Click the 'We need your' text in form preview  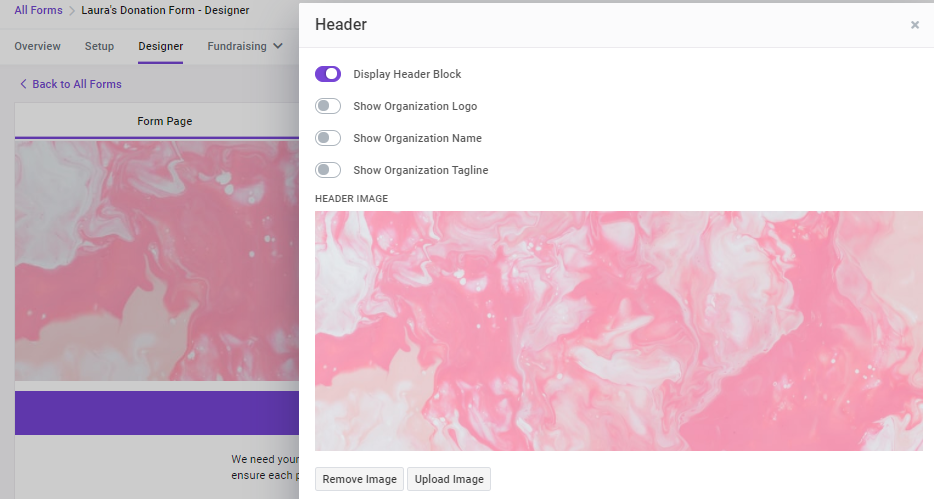265,459
